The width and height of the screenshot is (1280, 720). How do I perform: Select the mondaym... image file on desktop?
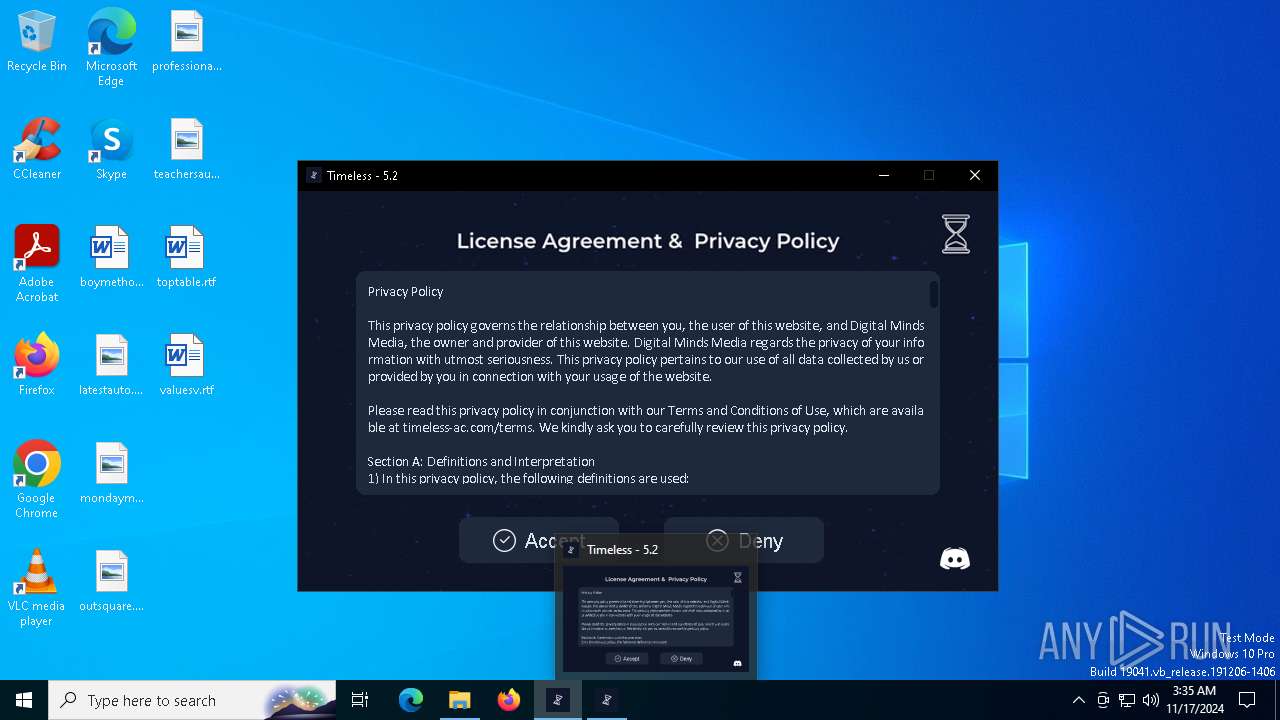point(111,474)
